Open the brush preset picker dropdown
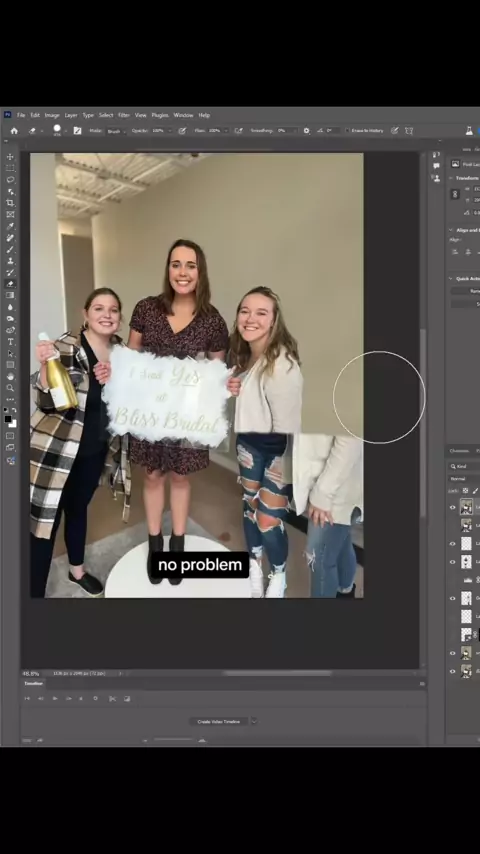The height and width of the screenshot is (854, 480). 66,131
